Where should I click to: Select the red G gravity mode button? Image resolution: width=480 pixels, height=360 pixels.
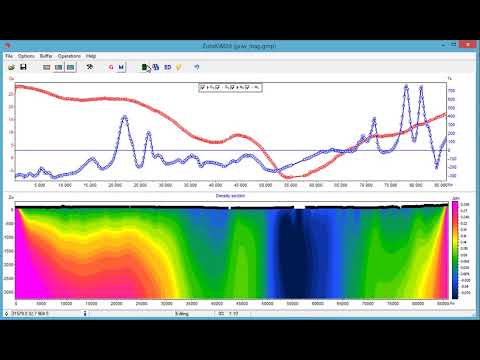[x=111, y=67]
